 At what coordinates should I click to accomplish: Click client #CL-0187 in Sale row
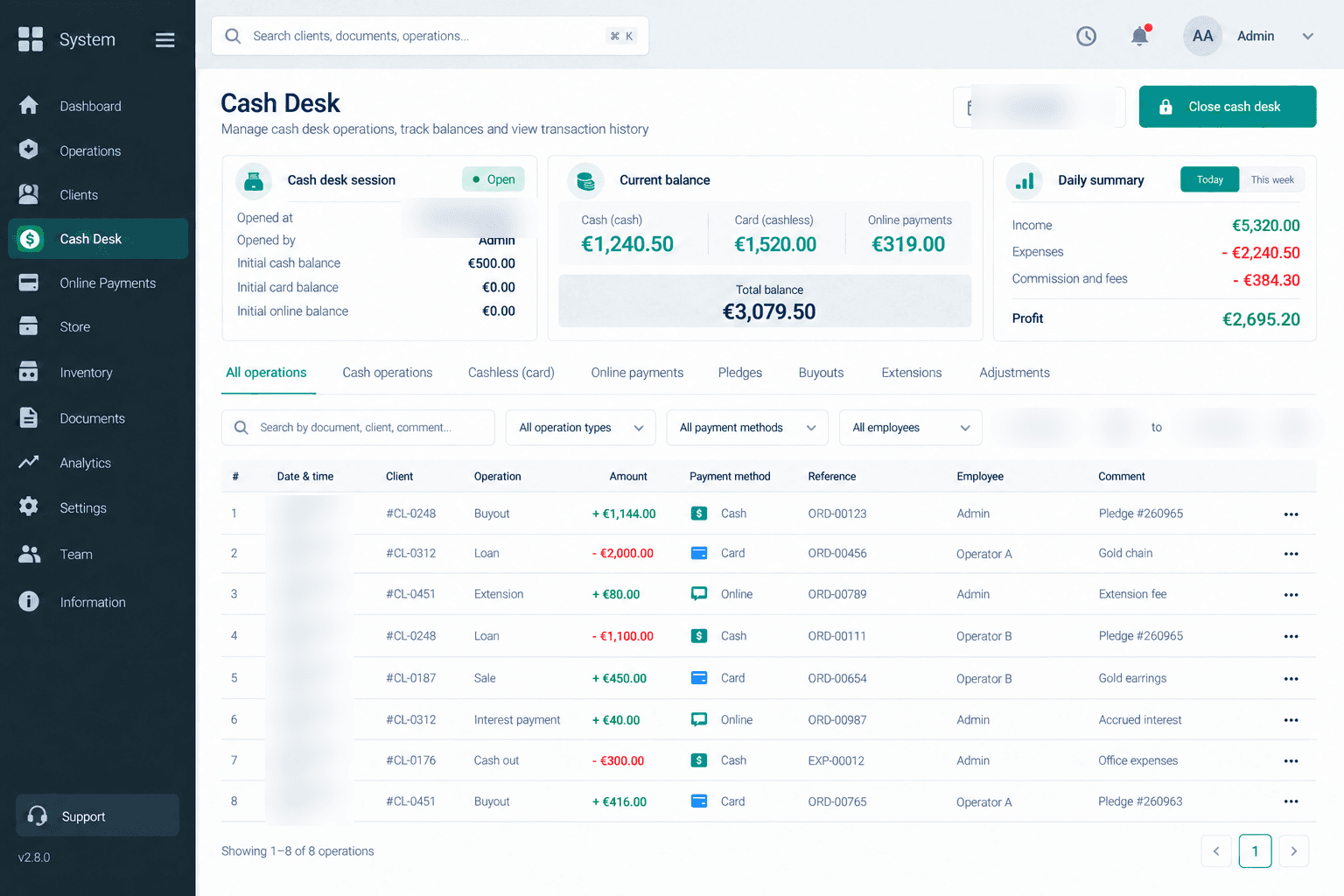411,678
